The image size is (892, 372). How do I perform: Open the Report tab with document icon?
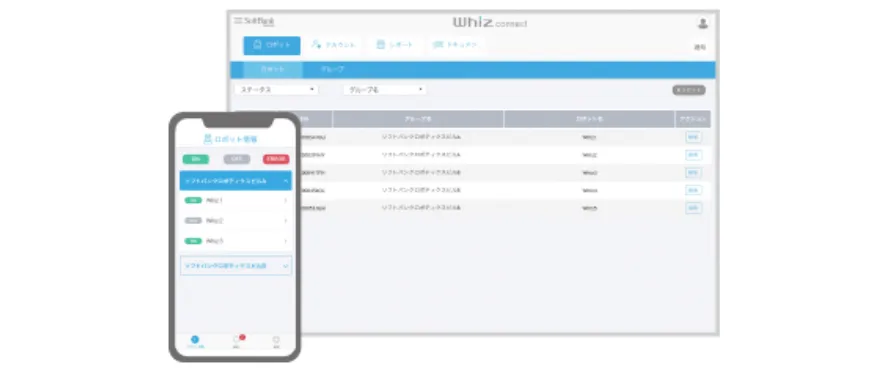click(394, 45)
